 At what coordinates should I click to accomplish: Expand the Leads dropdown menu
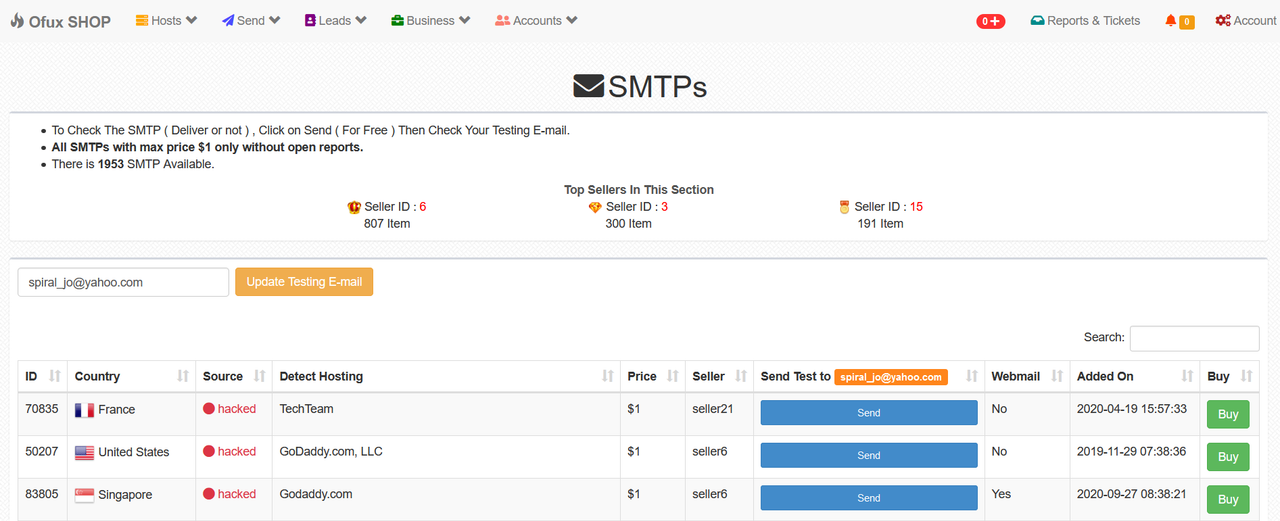(336, 20)
